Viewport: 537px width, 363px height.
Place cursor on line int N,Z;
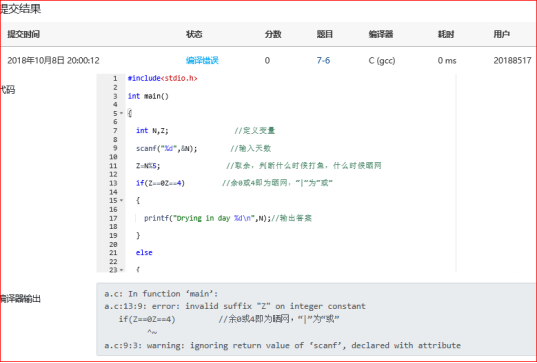pos(152,130)
